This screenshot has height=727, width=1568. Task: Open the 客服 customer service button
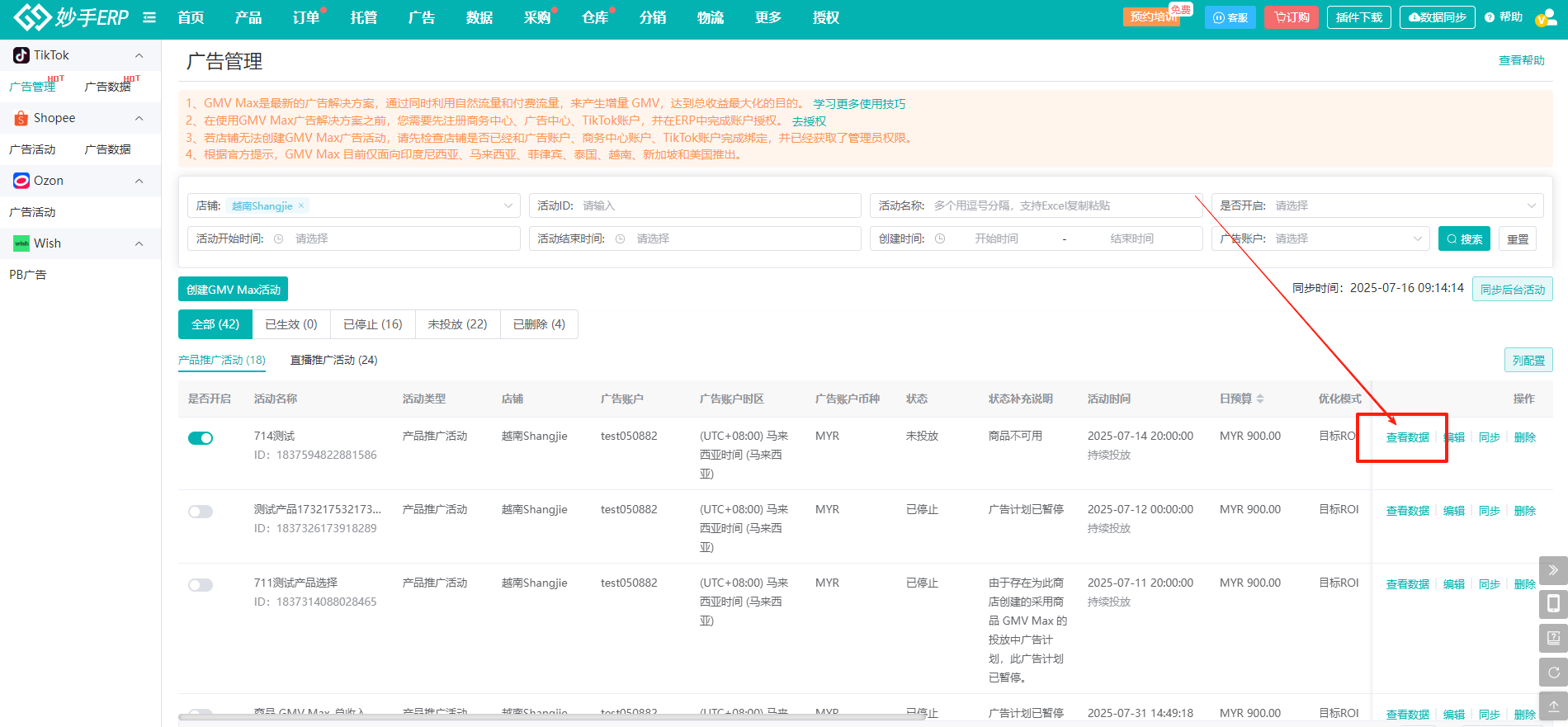pos(1230,17)
